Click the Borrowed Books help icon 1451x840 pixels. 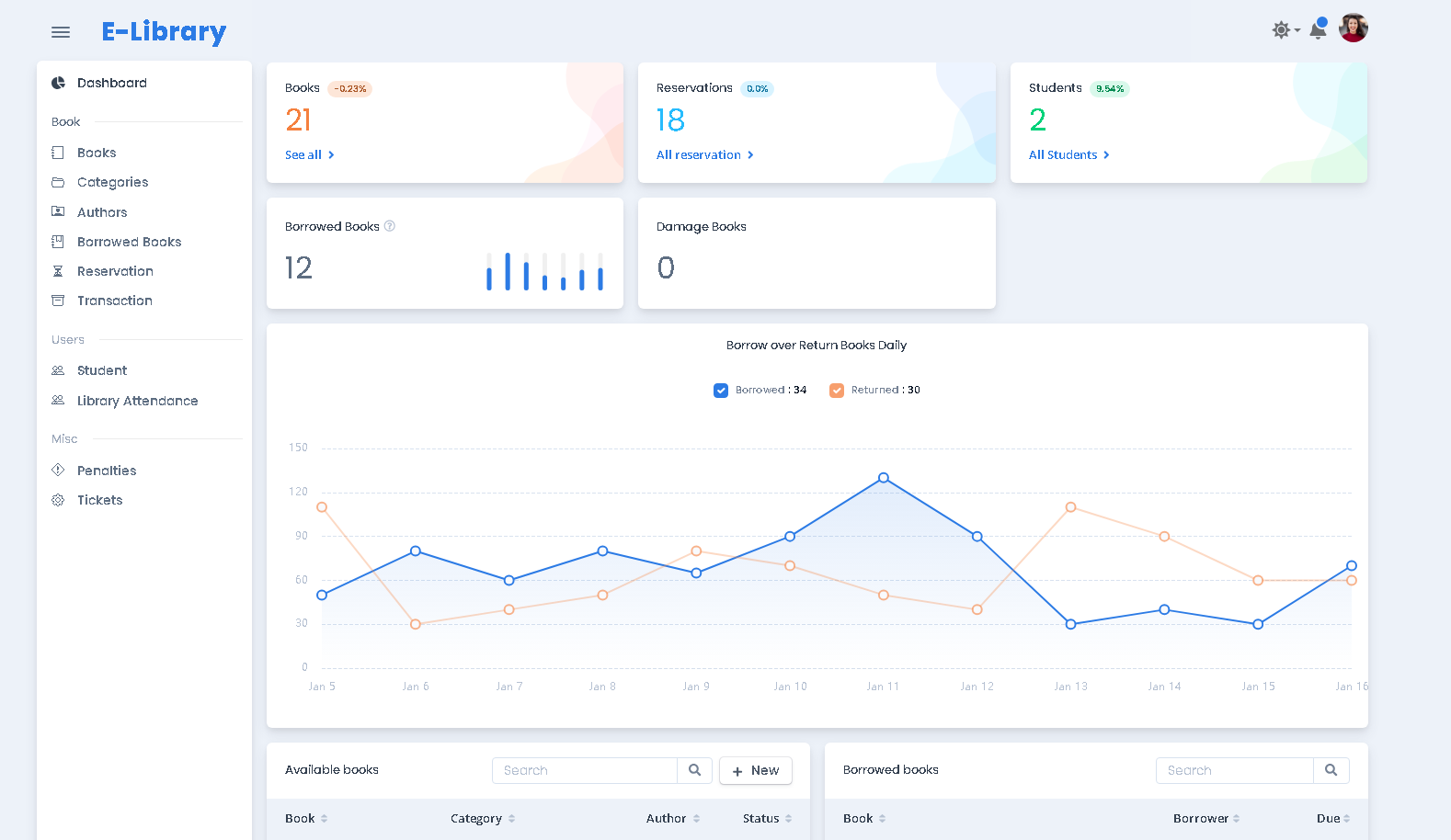pyautogui.click(x=390, y=226)
